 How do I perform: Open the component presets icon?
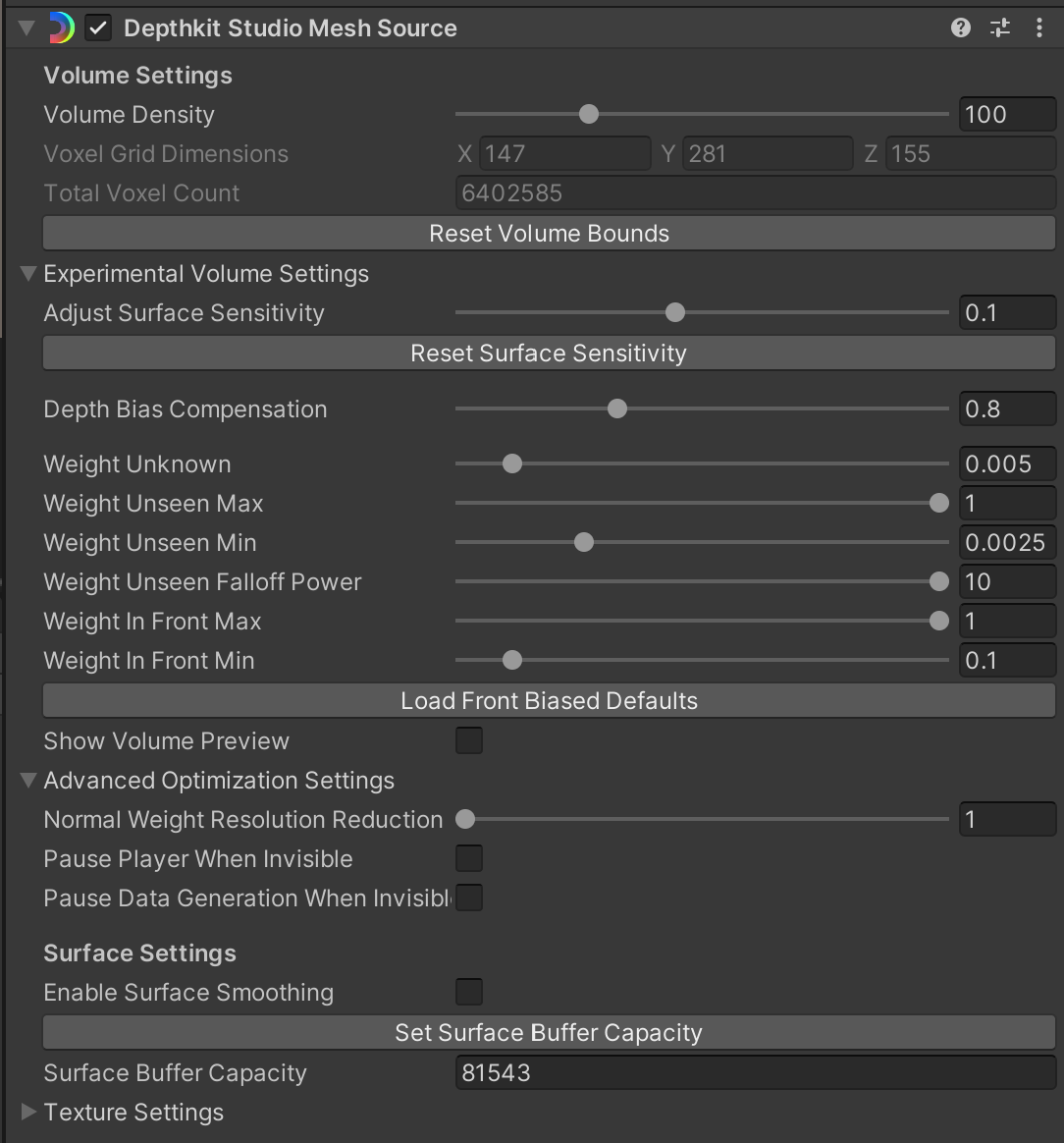[x=1000, y=27]
